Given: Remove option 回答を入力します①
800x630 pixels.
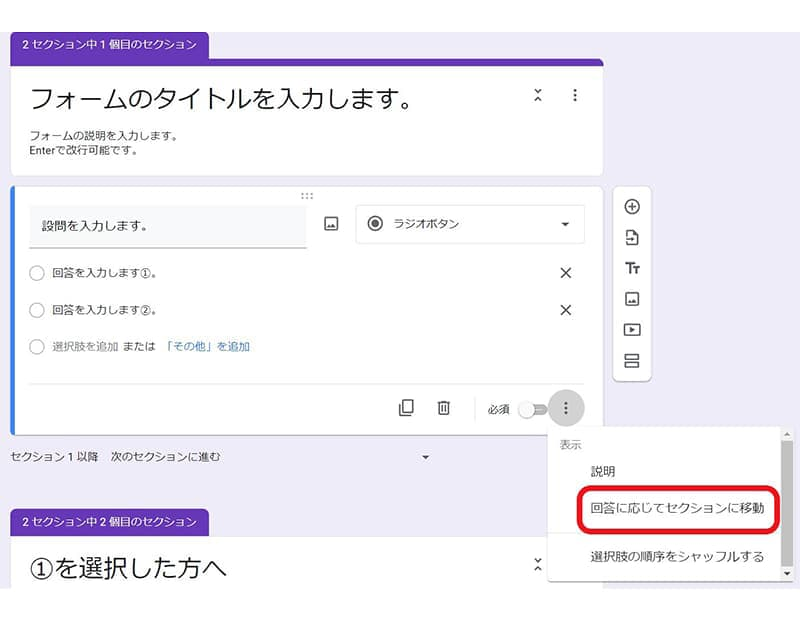Looking at the screenshot, I should click(x=565, y=273).
